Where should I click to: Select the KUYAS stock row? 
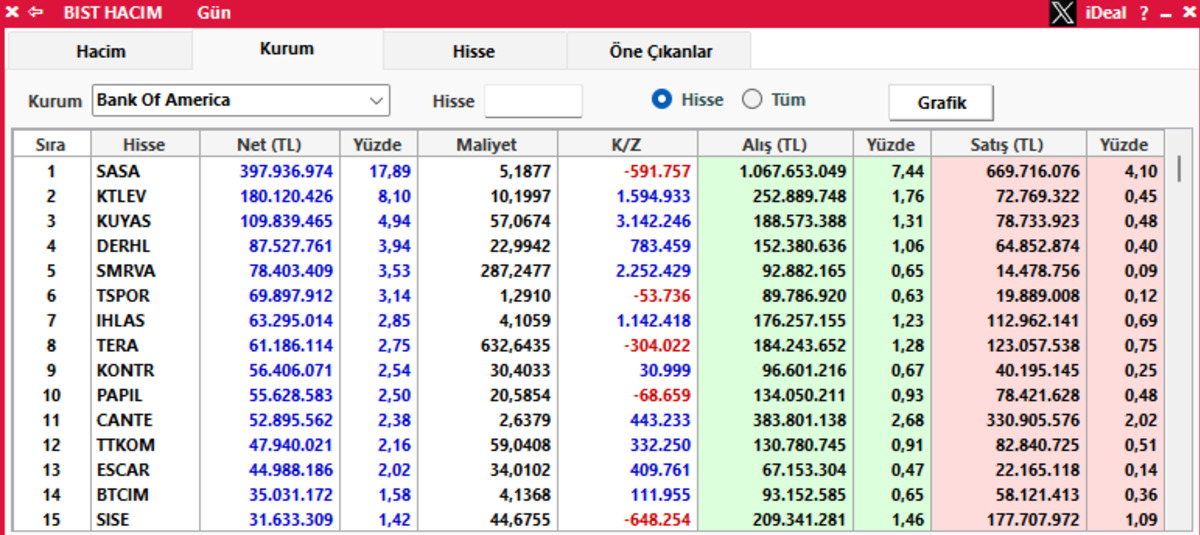[x=589, y=221]
